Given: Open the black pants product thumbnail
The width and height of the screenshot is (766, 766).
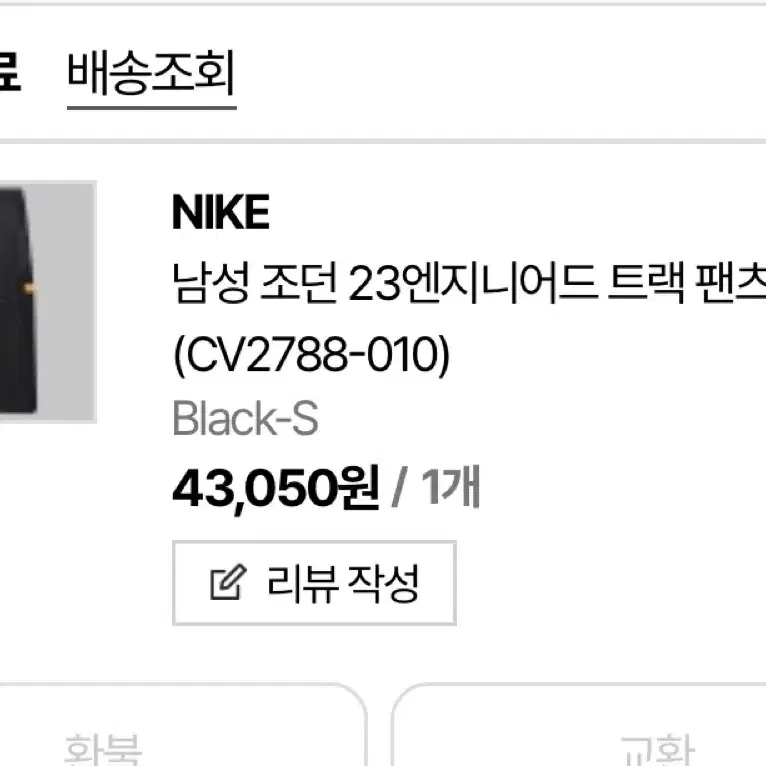Looking at the screenshot, I should point(48,301).
